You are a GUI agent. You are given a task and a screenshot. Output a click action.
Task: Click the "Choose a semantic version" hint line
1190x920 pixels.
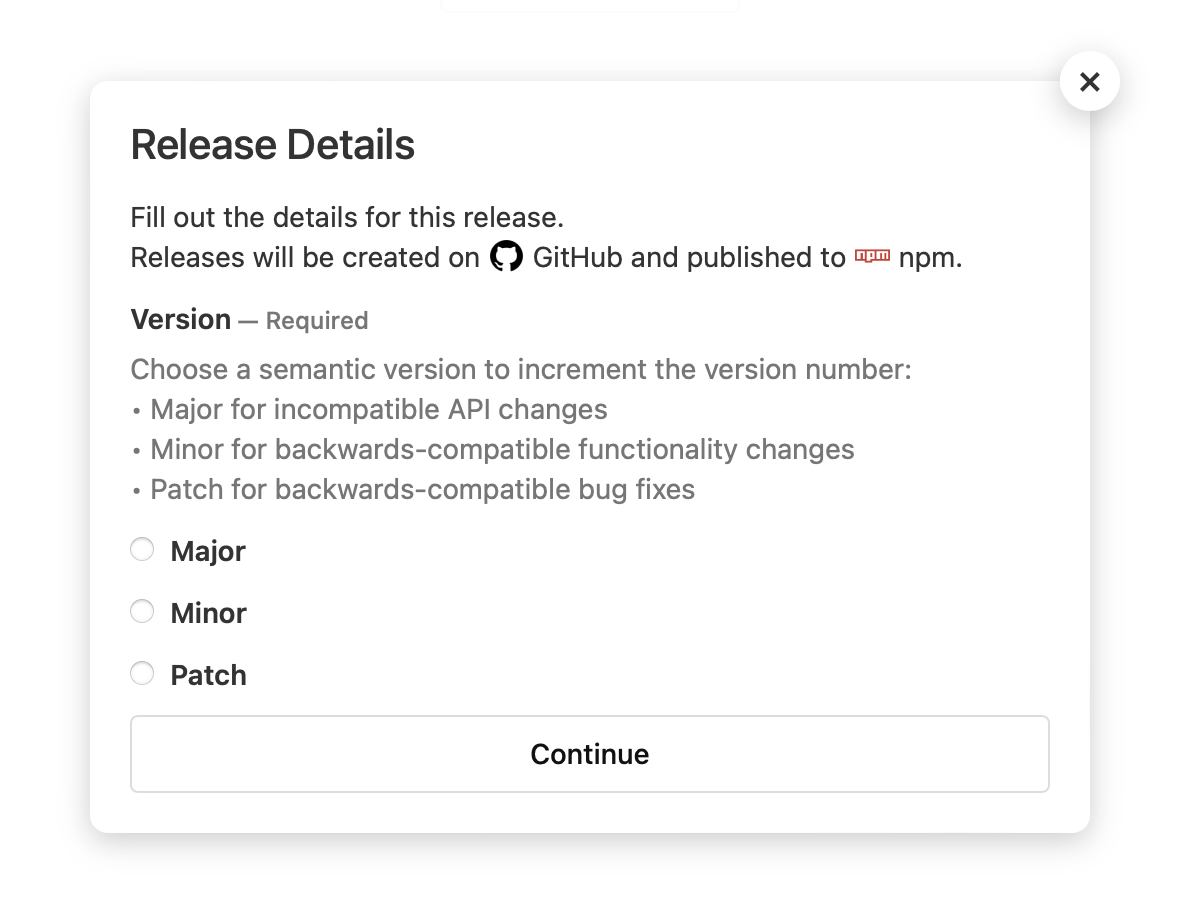pos(520,370)
